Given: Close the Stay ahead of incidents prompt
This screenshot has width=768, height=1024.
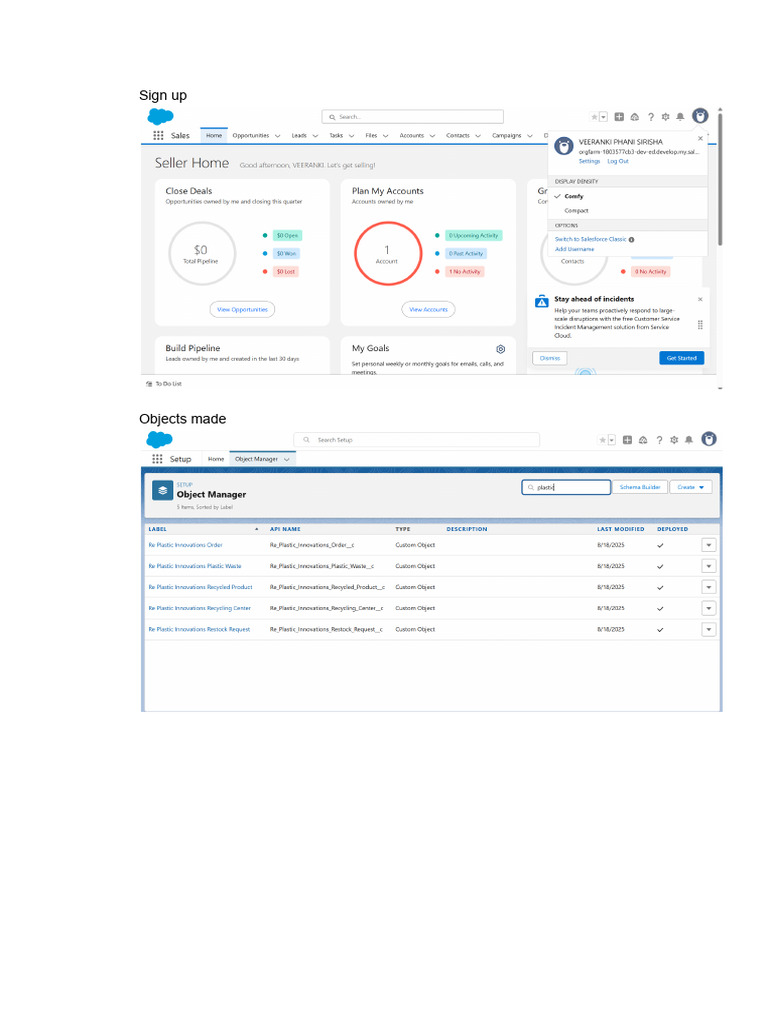Looking at the screenshot, I should pos(700,299).
